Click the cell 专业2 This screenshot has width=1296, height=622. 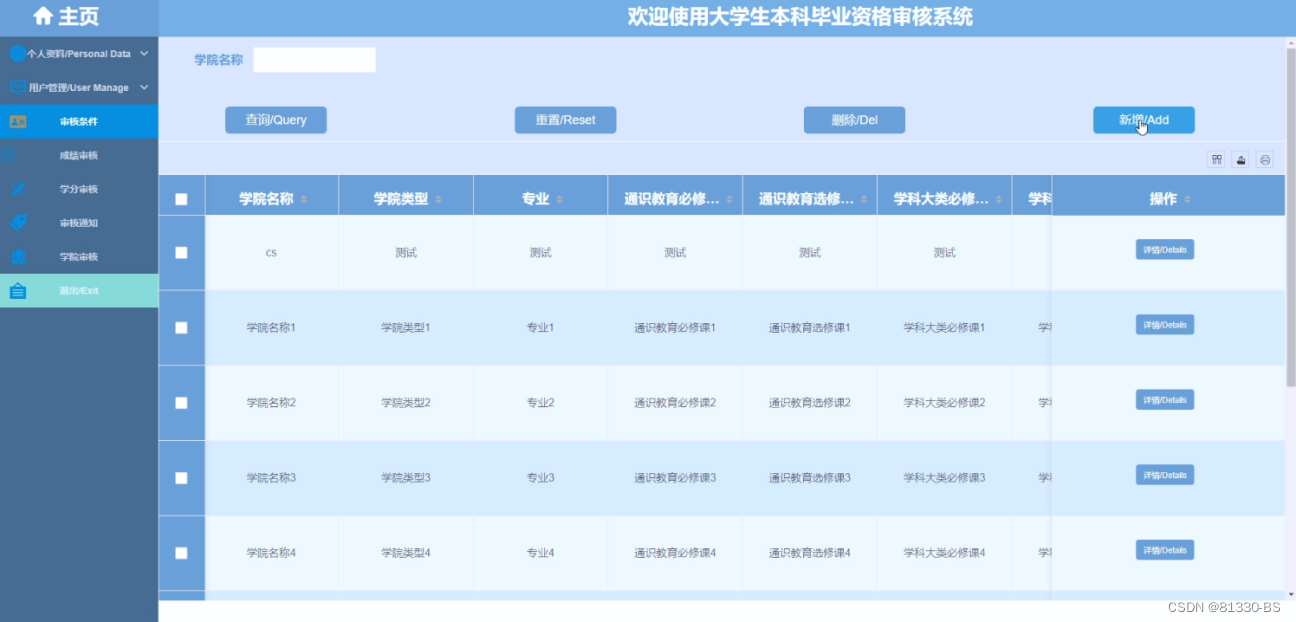[540, 403]
